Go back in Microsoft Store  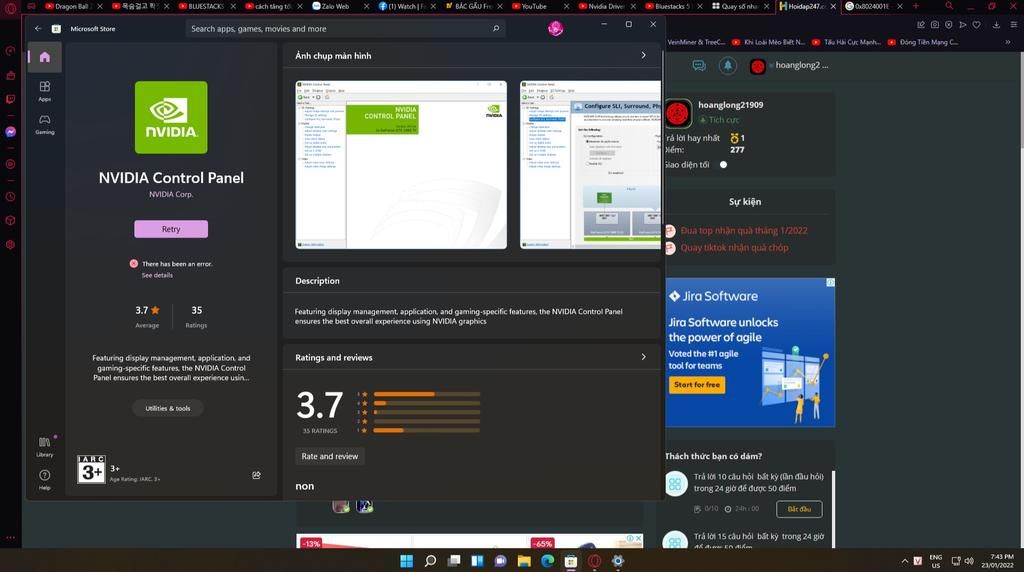tap(38, 29)
